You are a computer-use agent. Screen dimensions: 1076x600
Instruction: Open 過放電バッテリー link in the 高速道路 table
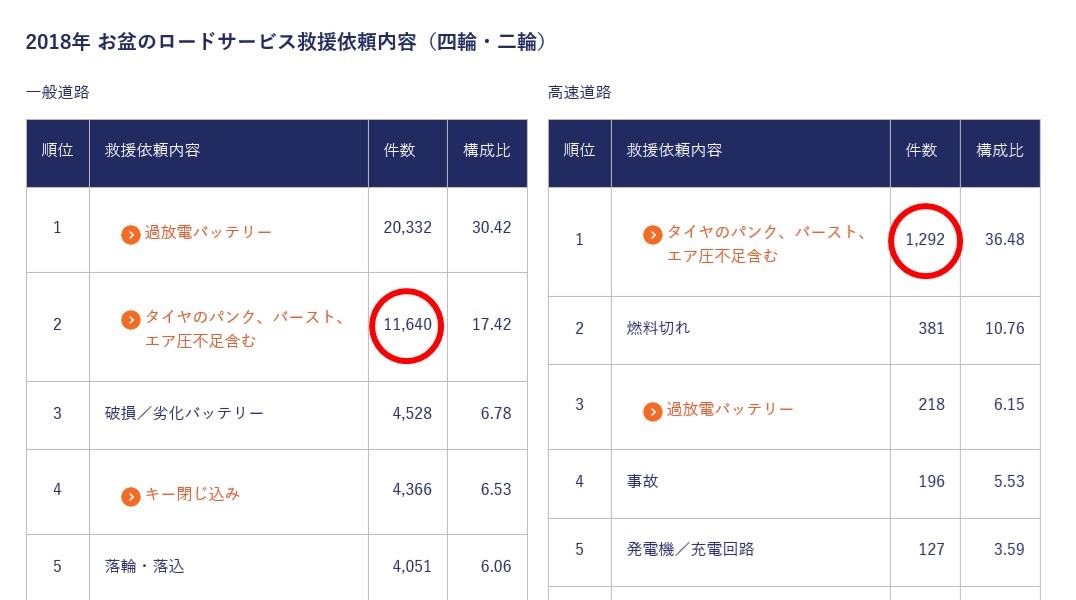(730, 410)
